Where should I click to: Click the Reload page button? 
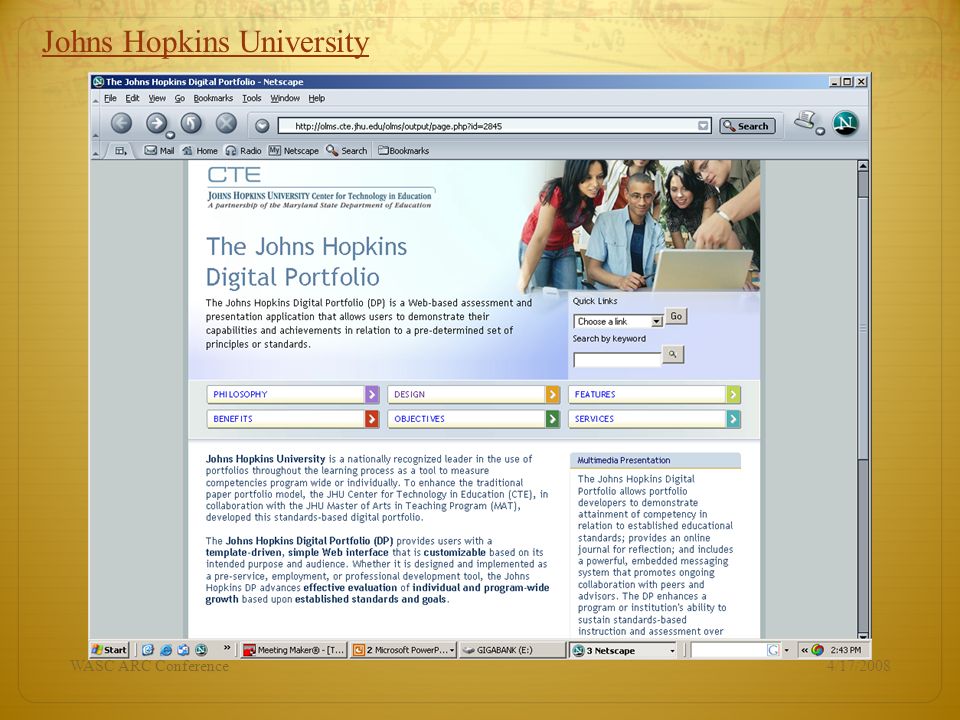[x=191, y=124]
